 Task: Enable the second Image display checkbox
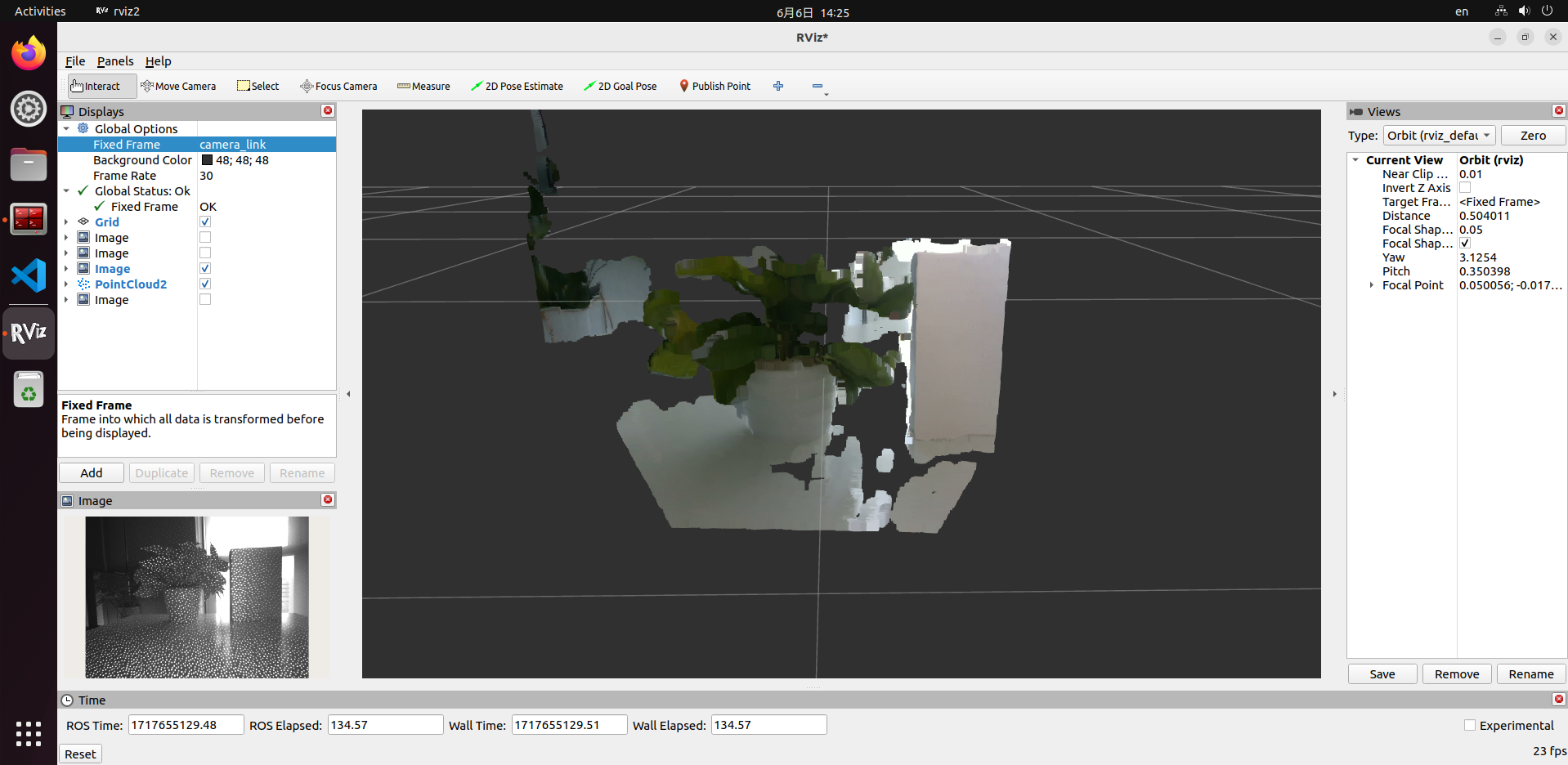pyautogui.click(x=205, y=253)
